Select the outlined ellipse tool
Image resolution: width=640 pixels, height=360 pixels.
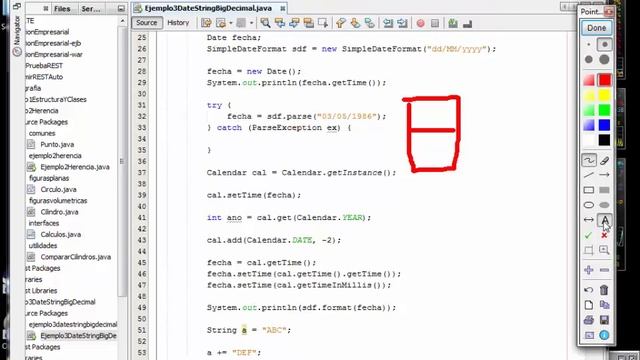pyautogui.click(x=589, y=205)
